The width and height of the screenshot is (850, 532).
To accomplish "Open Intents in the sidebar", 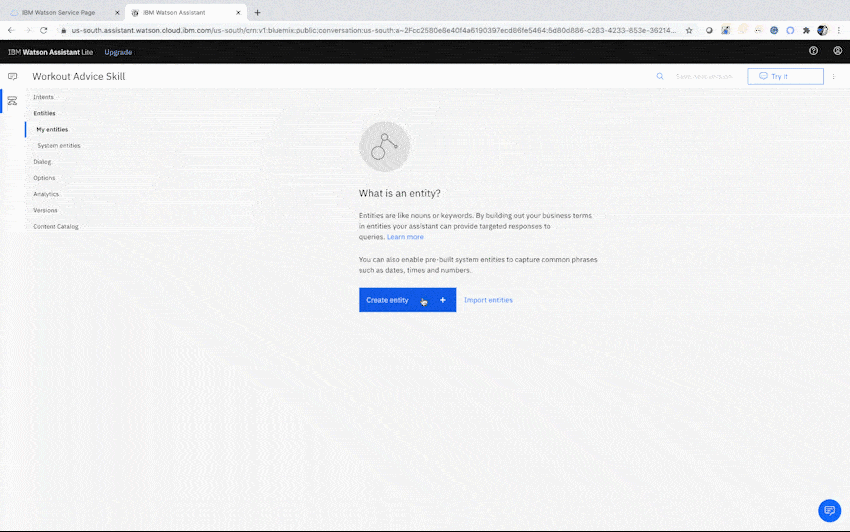I will coord(43,97).
